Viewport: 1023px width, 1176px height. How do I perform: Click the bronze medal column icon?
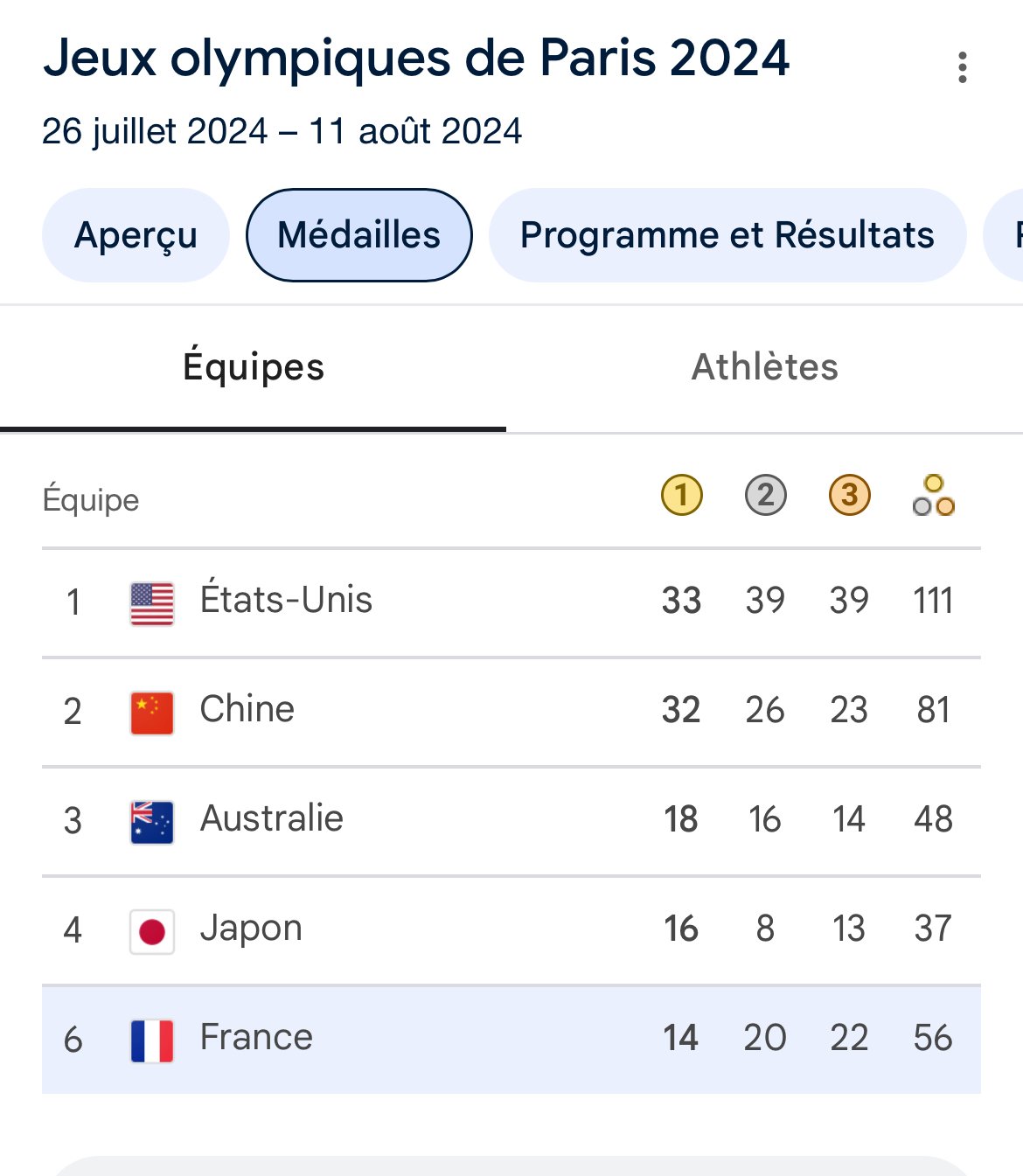[849, 495]
